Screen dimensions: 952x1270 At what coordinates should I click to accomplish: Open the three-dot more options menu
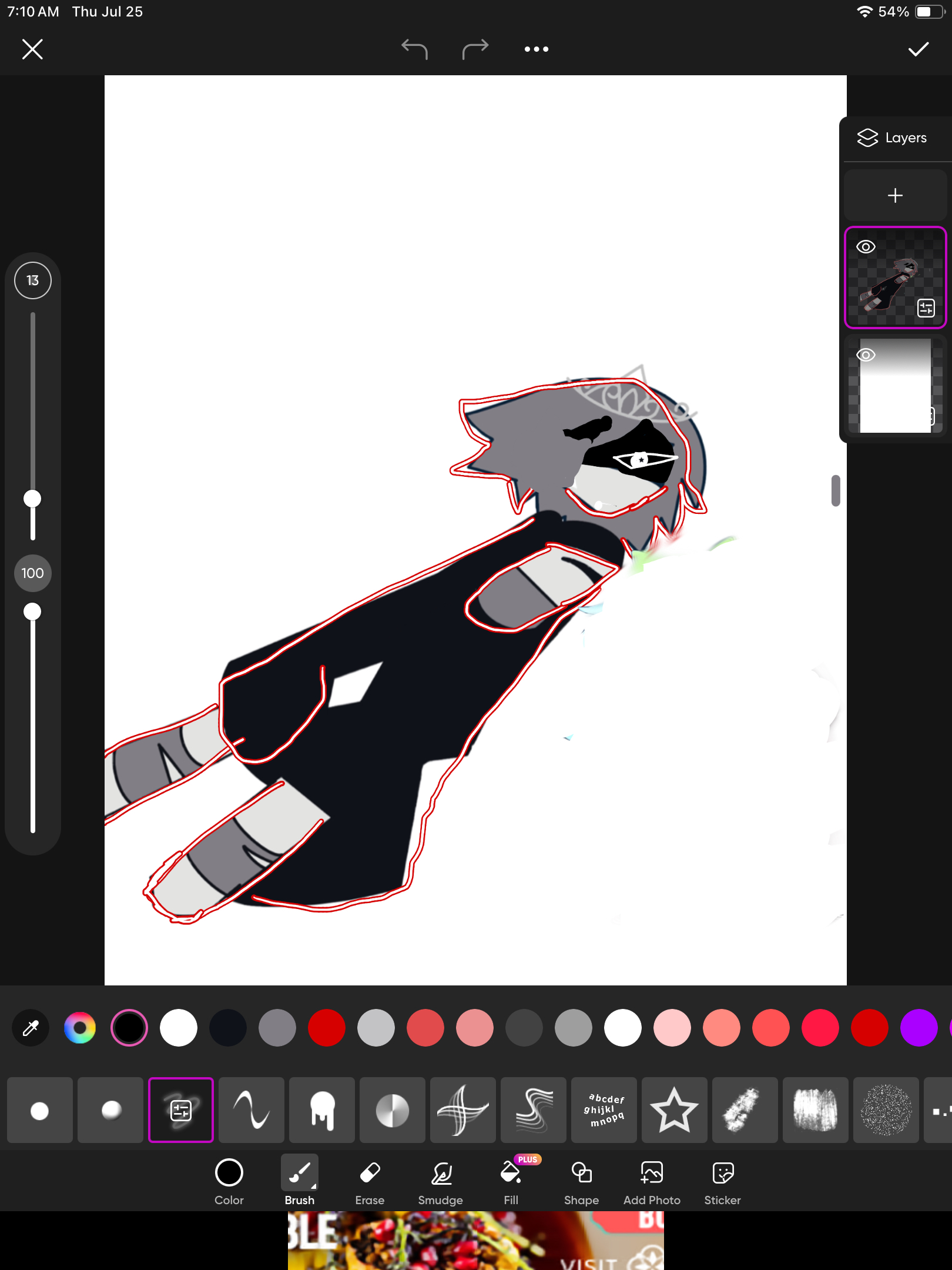pyautogui.click(x=536, y=49)
